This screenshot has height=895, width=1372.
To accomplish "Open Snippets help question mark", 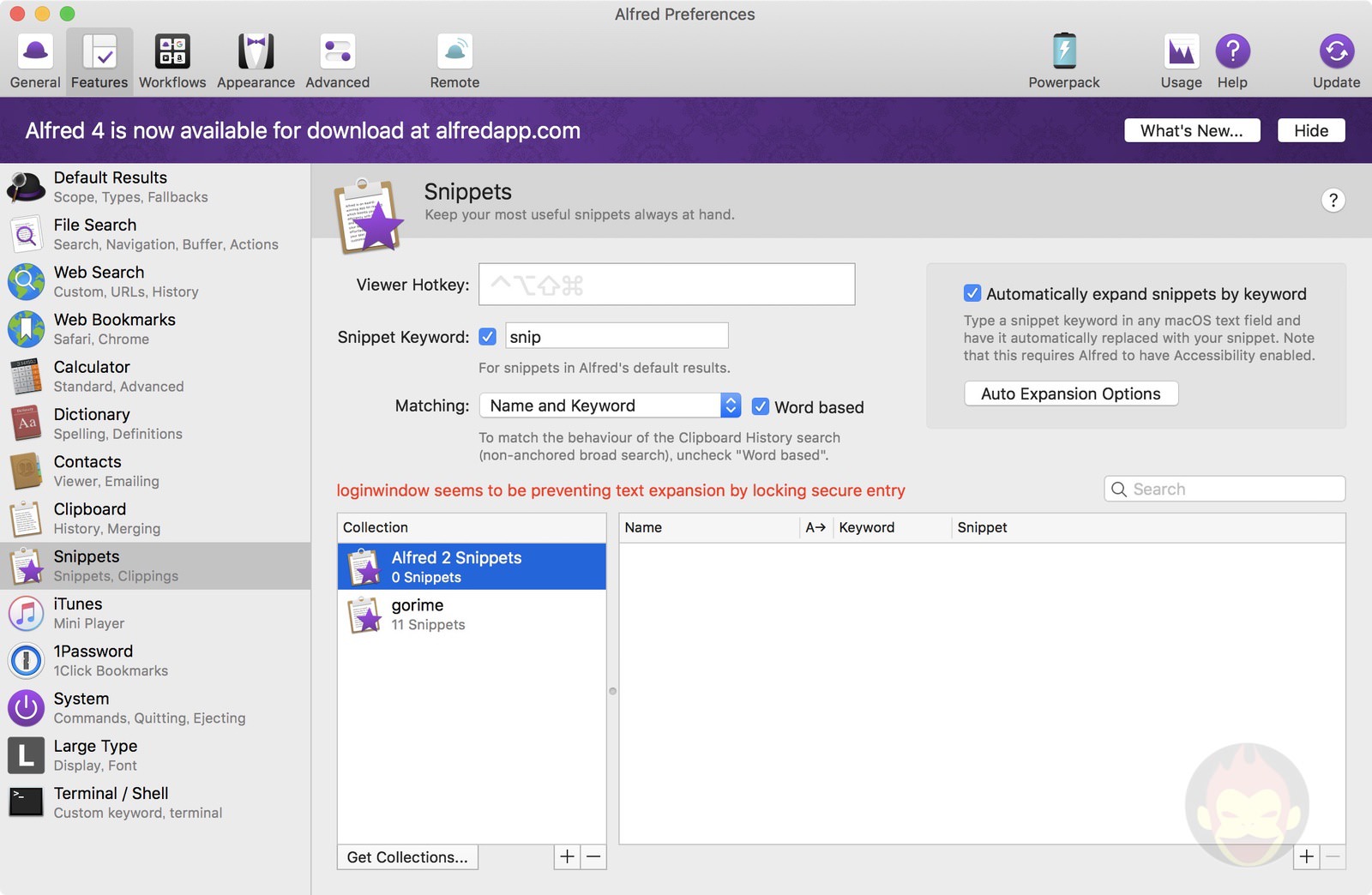I will point(1333,201).
